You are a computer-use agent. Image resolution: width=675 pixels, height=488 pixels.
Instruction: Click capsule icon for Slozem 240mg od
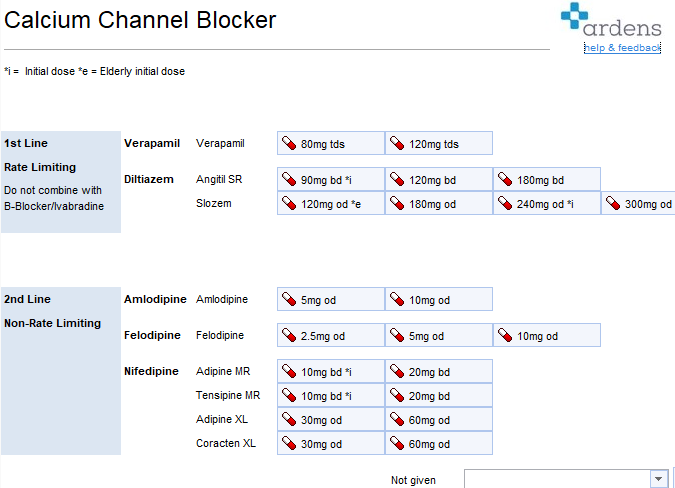(x=505, y=204)
